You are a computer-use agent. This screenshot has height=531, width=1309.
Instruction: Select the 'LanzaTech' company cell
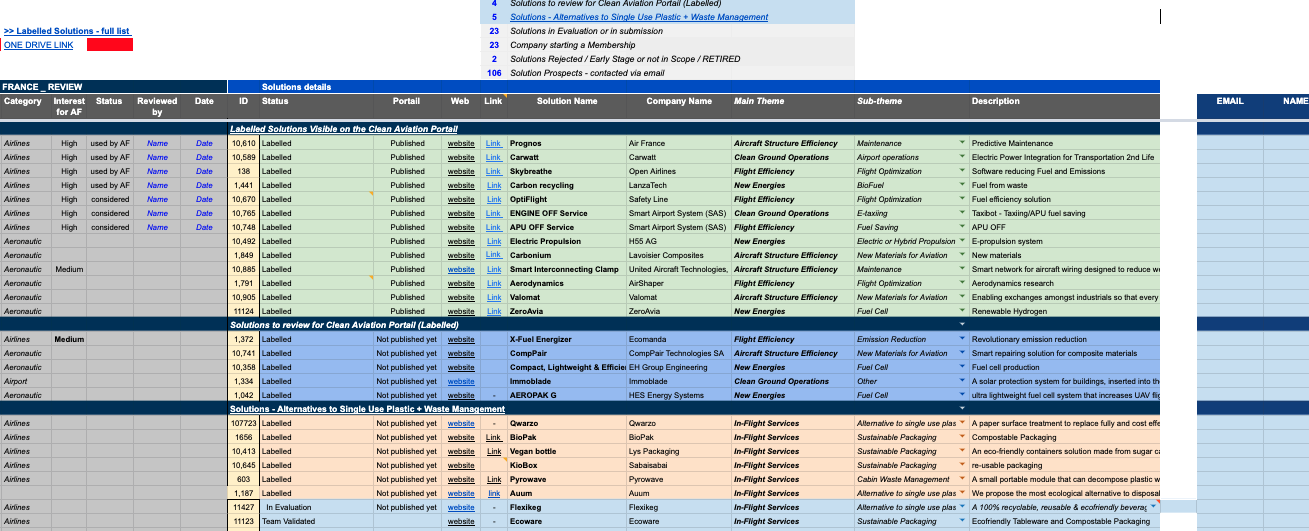click(679, 185)
